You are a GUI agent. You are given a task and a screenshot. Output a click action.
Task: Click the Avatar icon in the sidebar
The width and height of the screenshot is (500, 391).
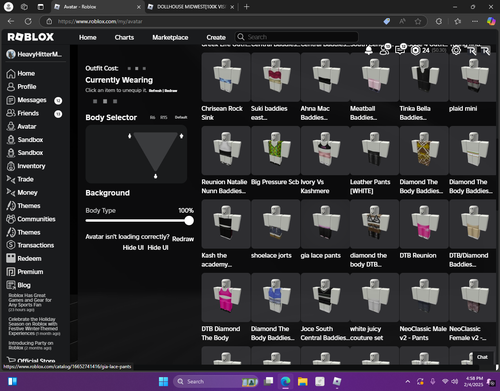coord(11,126)
